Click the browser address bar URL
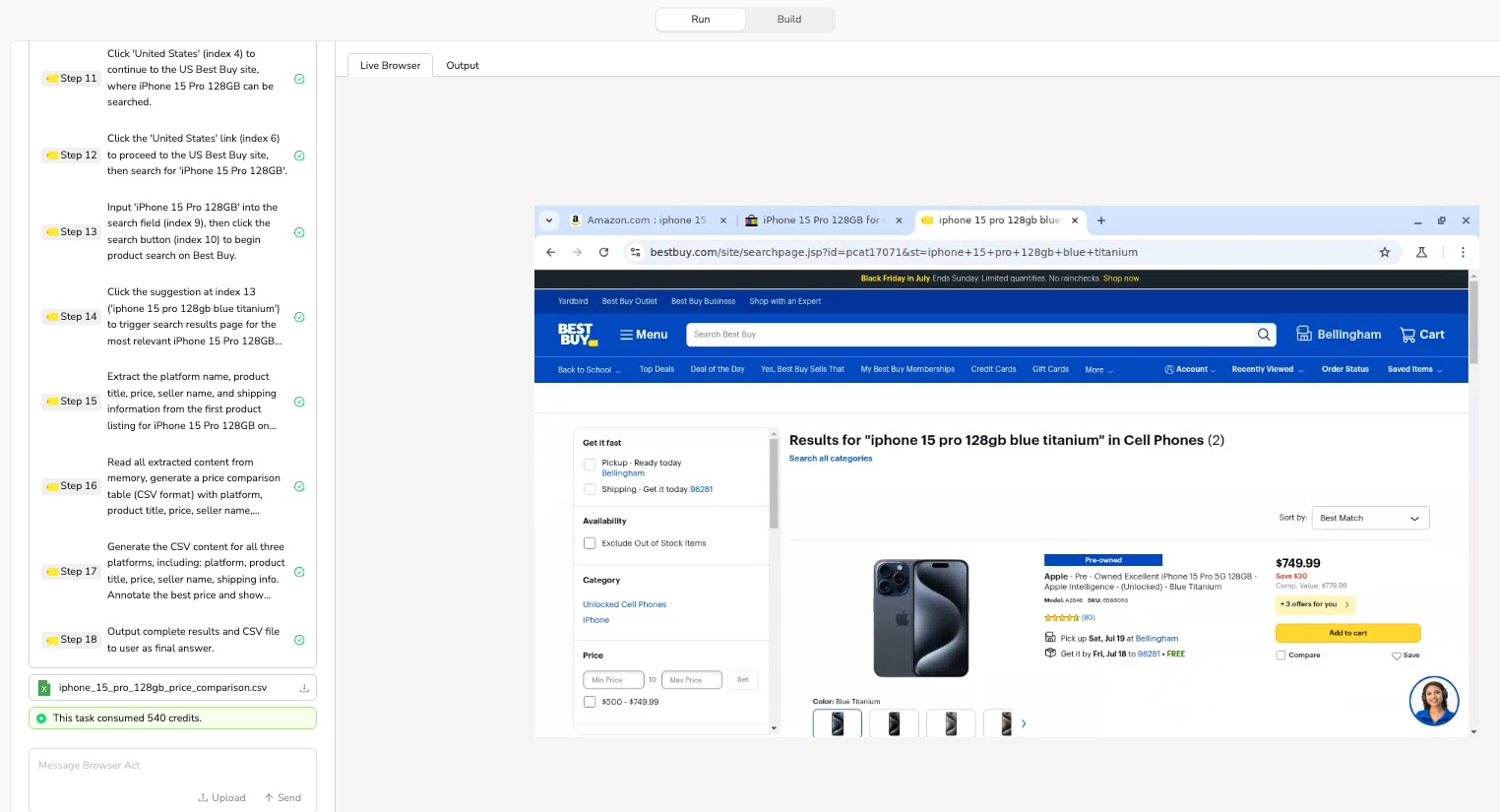Viewport: 1500px width, 812px height. coord(894,252)
